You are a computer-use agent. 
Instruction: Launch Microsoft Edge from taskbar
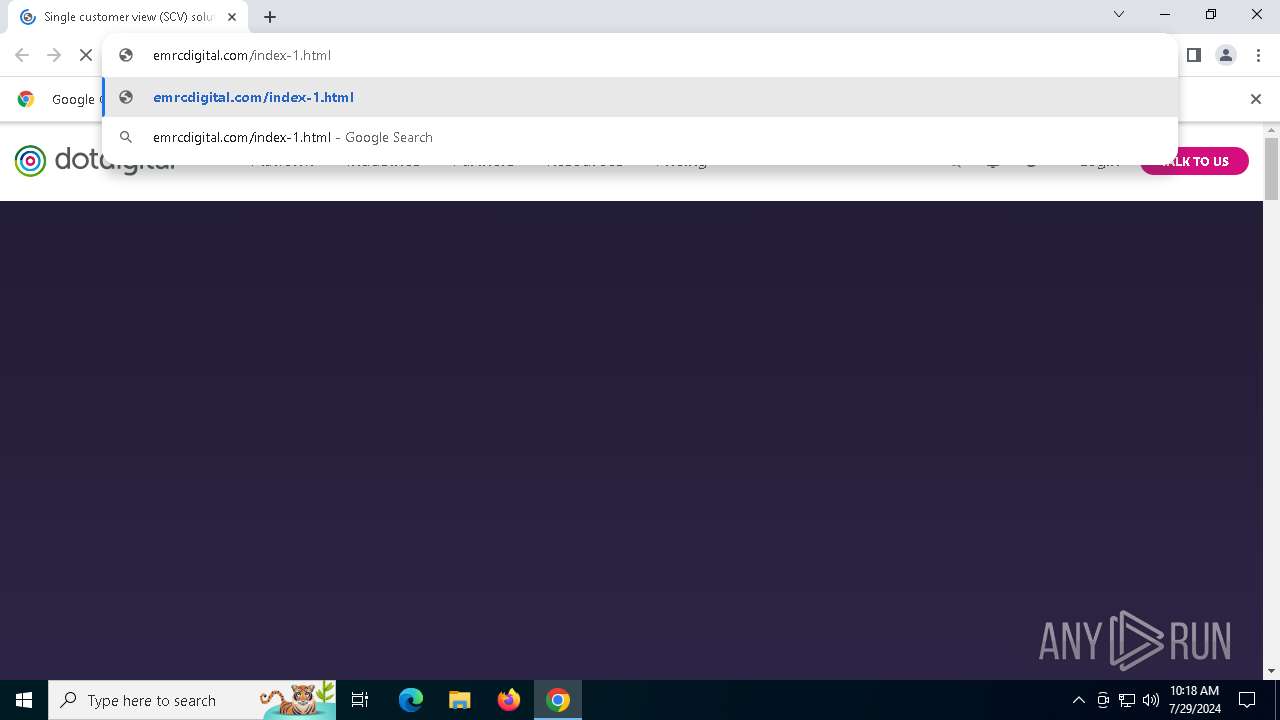(411, 700)
